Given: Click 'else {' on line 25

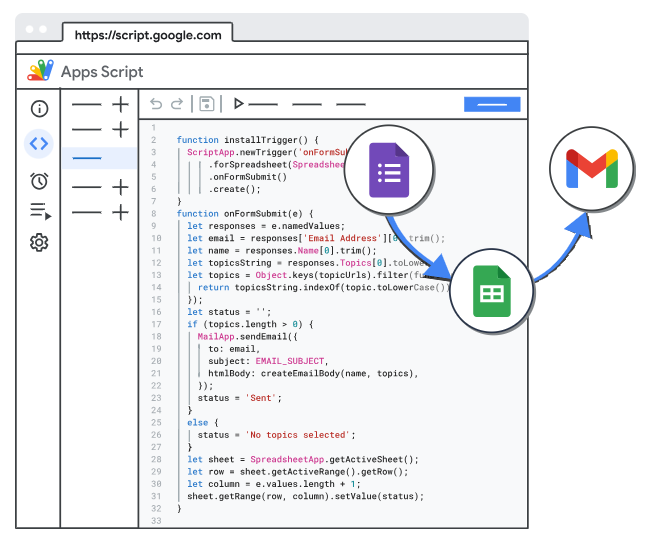Looking at the screenshot, I should point(203,423).
